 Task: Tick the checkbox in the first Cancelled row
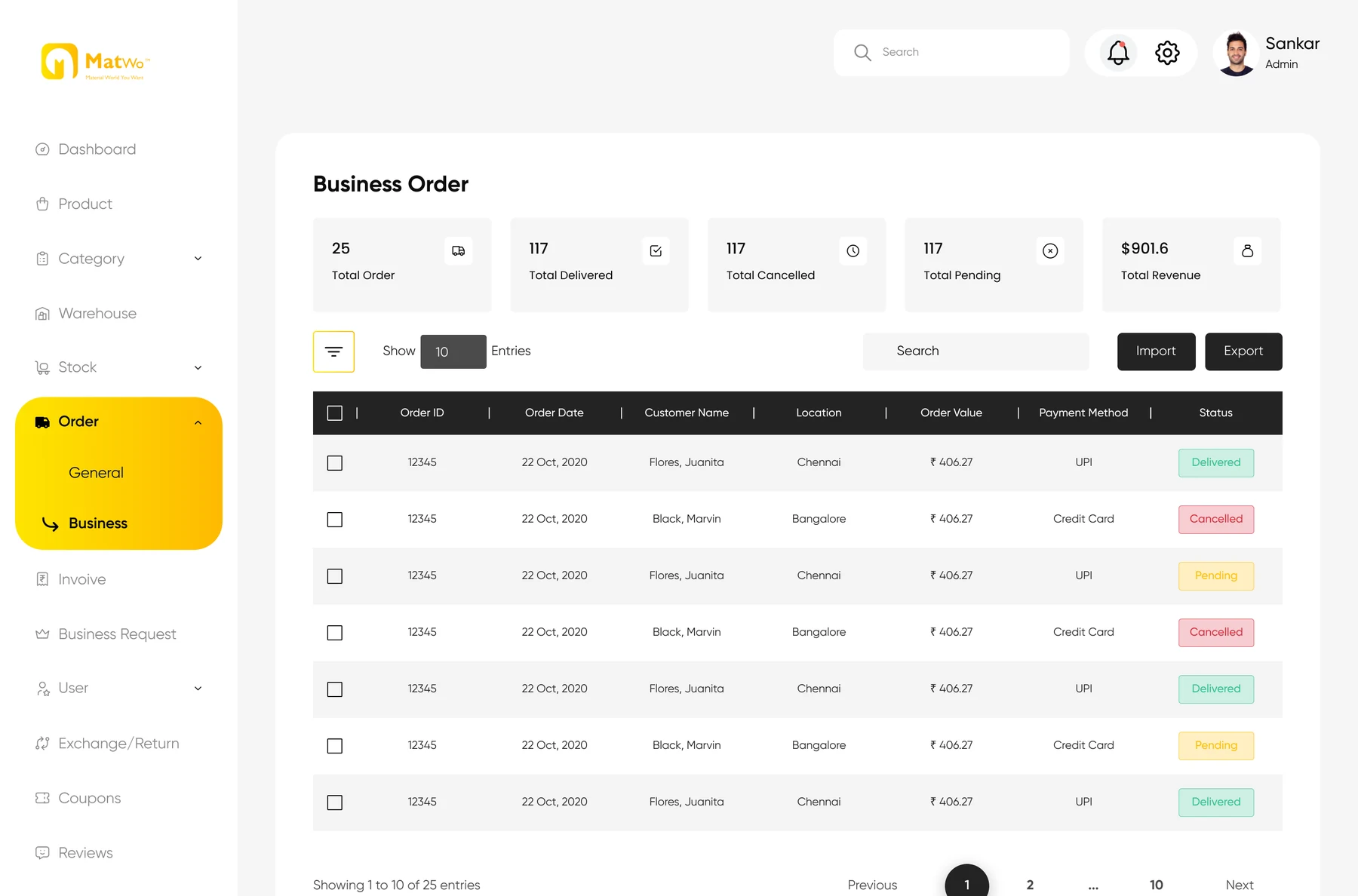pos(335,520)
